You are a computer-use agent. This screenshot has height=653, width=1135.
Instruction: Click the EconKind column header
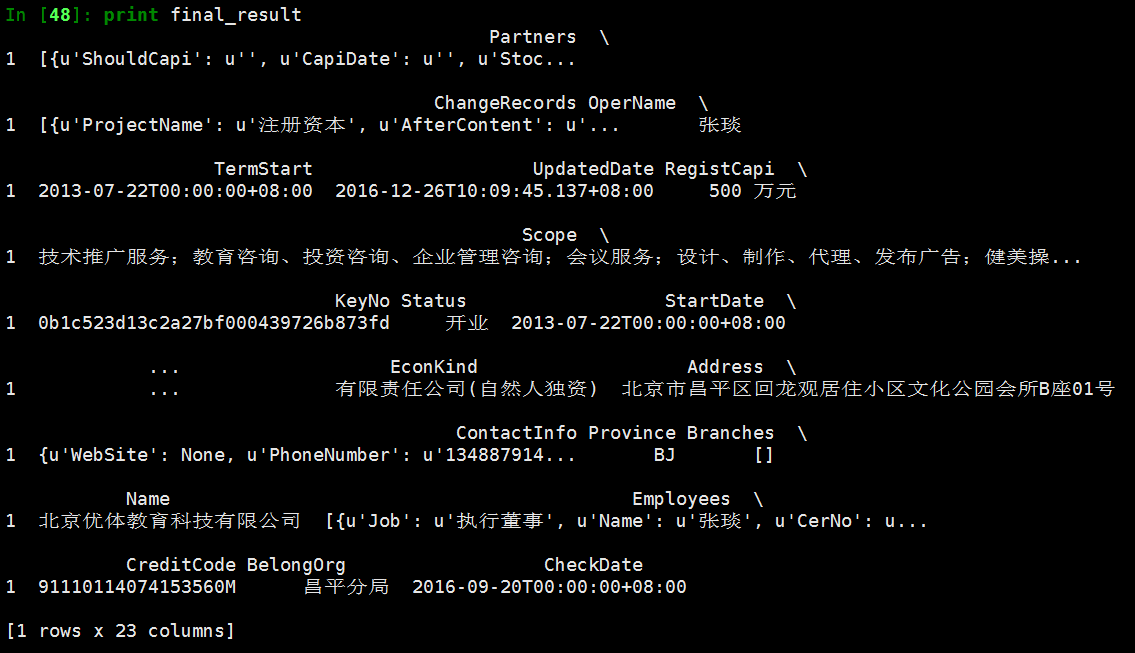tap(434, 367)
